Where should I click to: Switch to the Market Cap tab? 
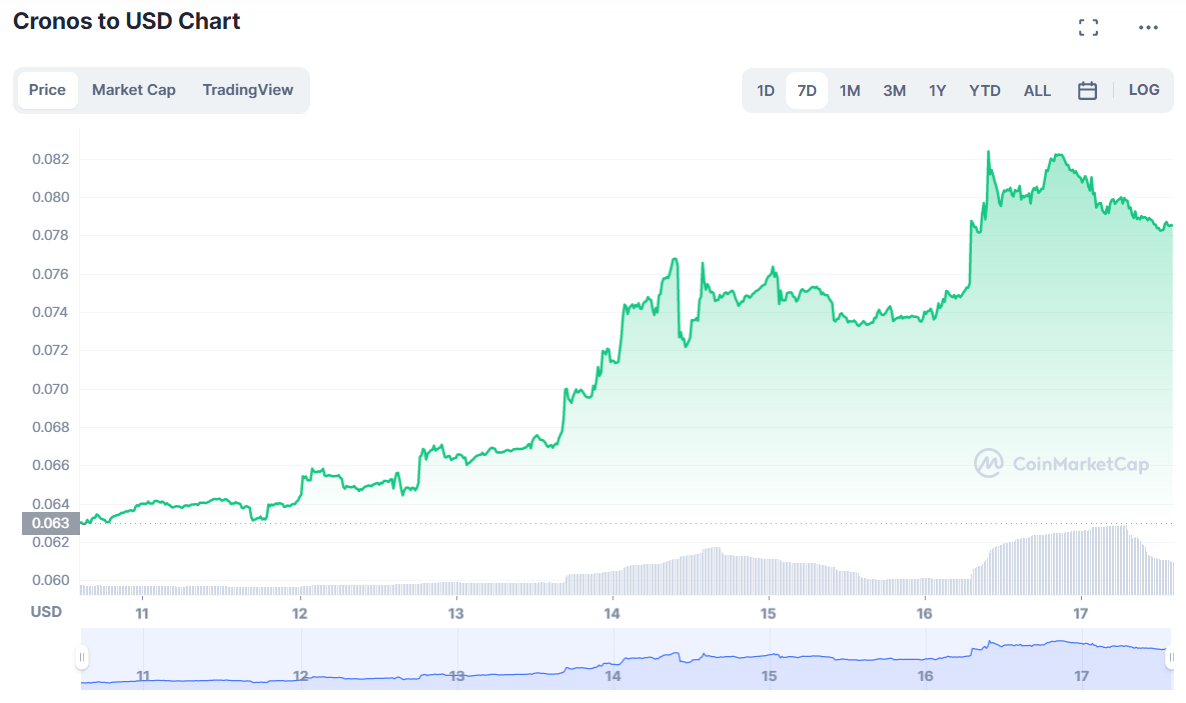point(134,90)
